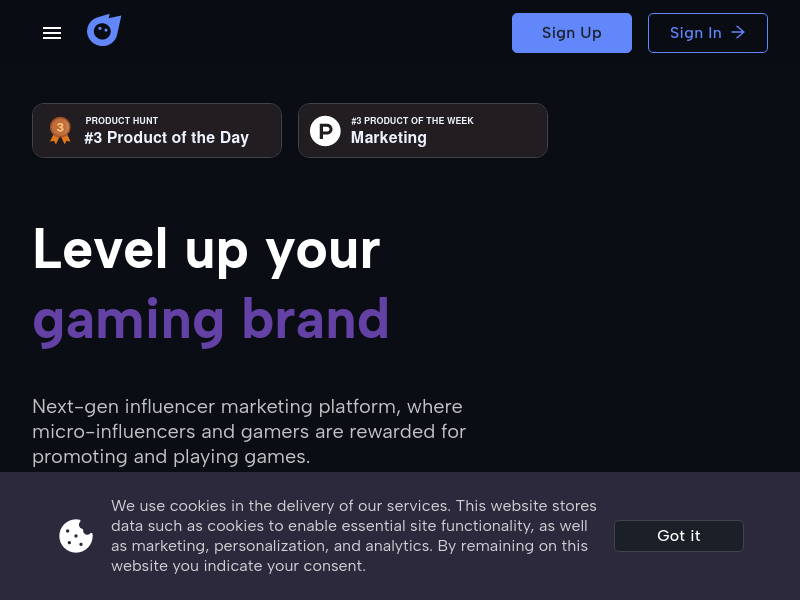This screenshot has height=600, width=800.
Task: Click the 'Next-gen influencer marketing platform' line
Action: point(247,407)
